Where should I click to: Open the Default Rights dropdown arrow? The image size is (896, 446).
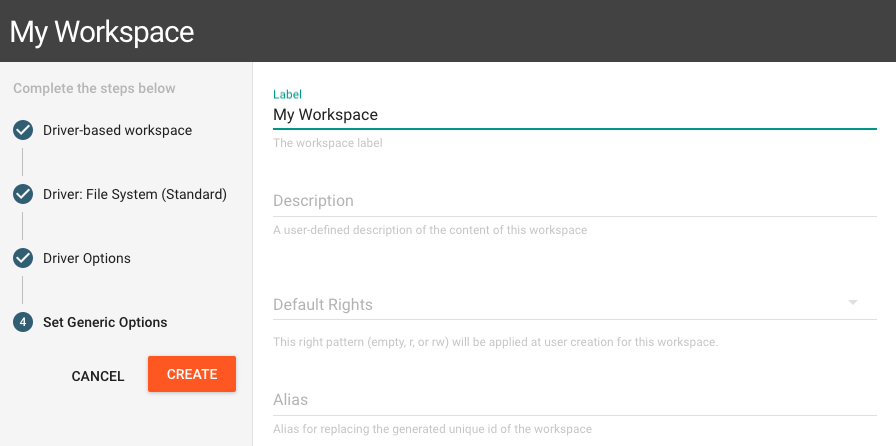tap(853, 302)
